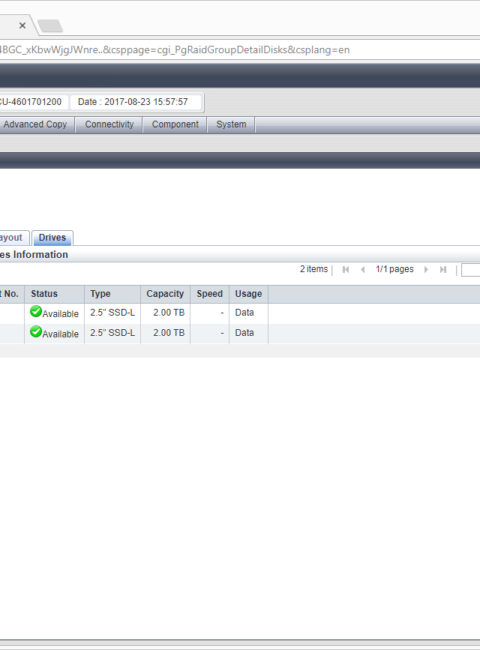Screen dimensions: 480x650
Task: Click the 2 items count label
Action: click(314, 269)
